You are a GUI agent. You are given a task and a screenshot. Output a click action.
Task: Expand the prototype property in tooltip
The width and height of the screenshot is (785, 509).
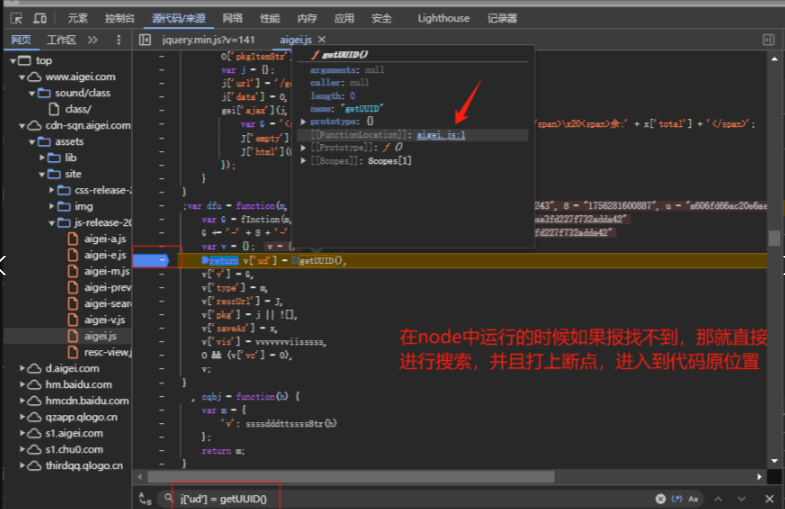coord(303,122)
